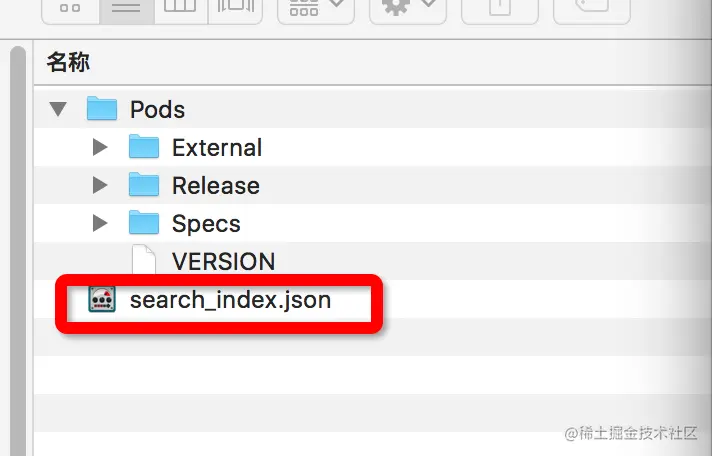
Task: Select the External folder icon
Action: pos(144,146)
